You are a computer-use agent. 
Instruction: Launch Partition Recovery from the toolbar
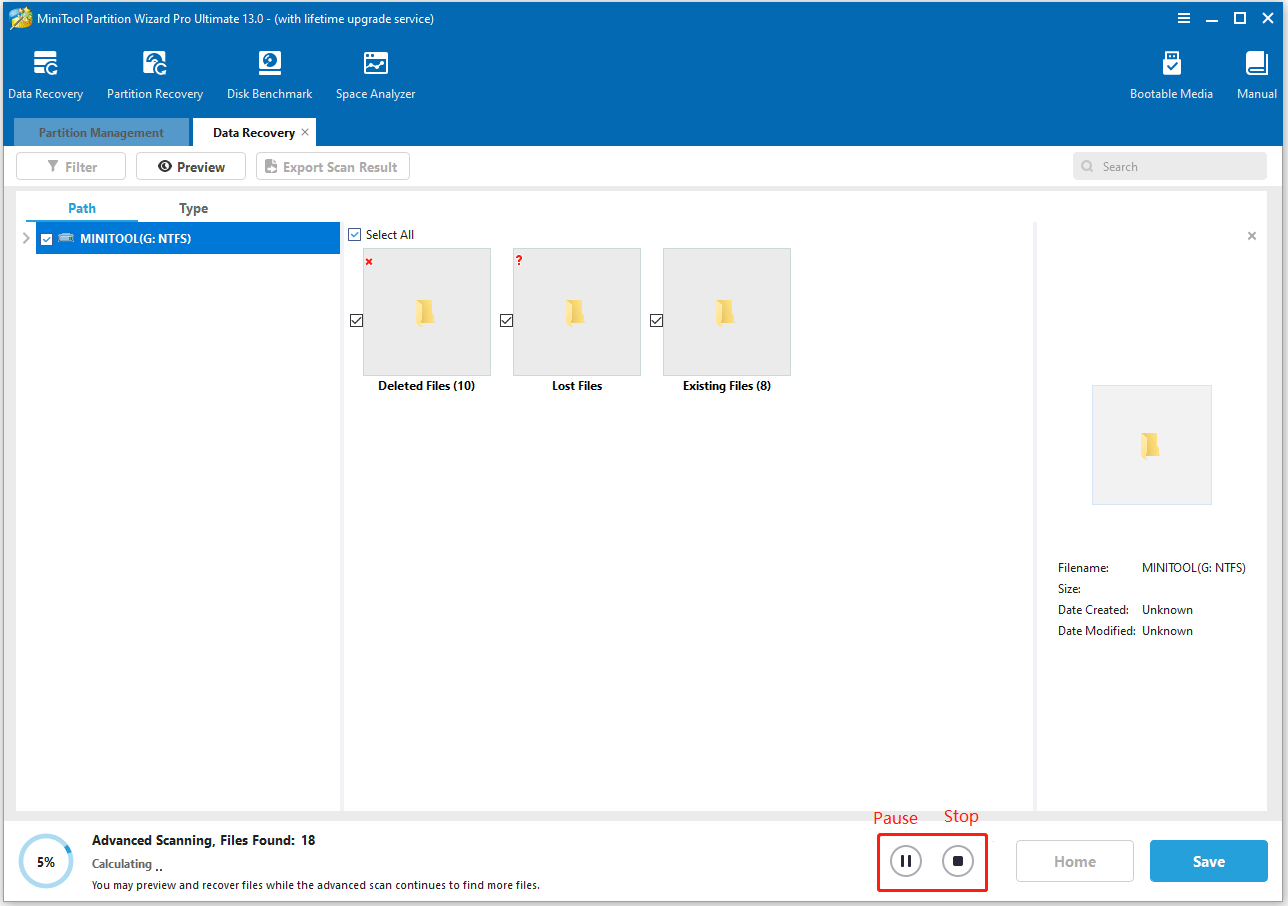click(x=155, y=65)
